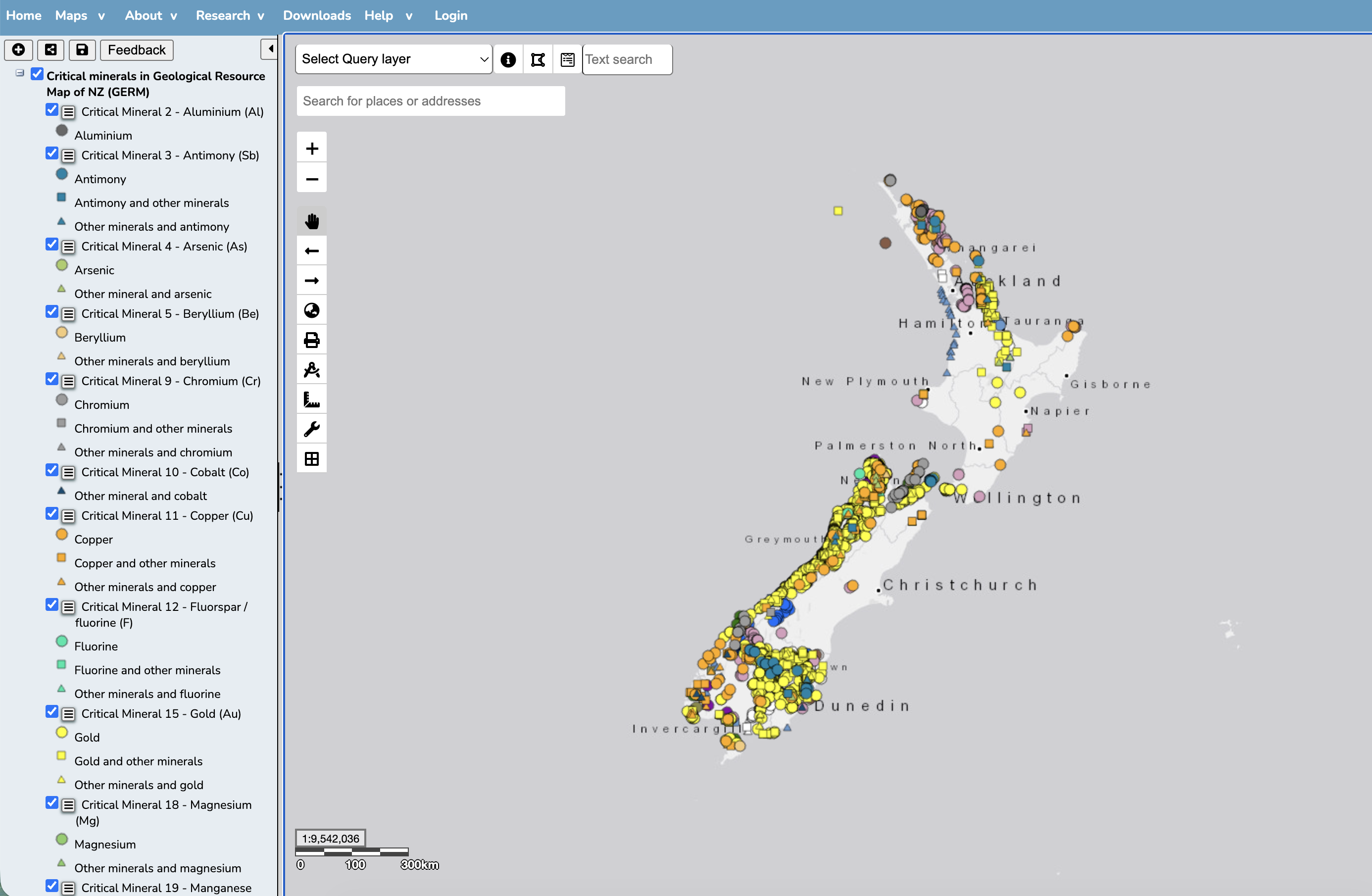This screenshot has height=896, width=1372.
Task: Click the add layer plus icon
Action: [18, 50]
